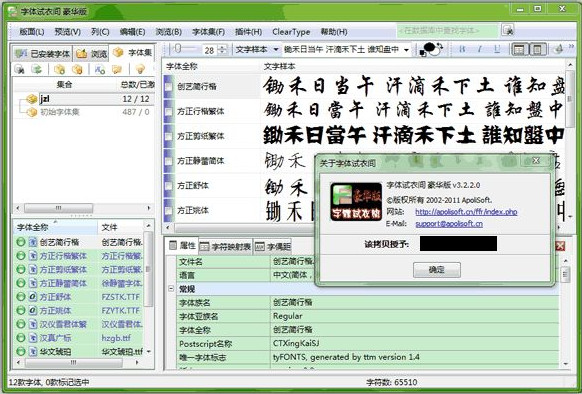This screenshot has height=394, width=582.
Task: Click the first layout view icon after underline
Action: [519, 49]
